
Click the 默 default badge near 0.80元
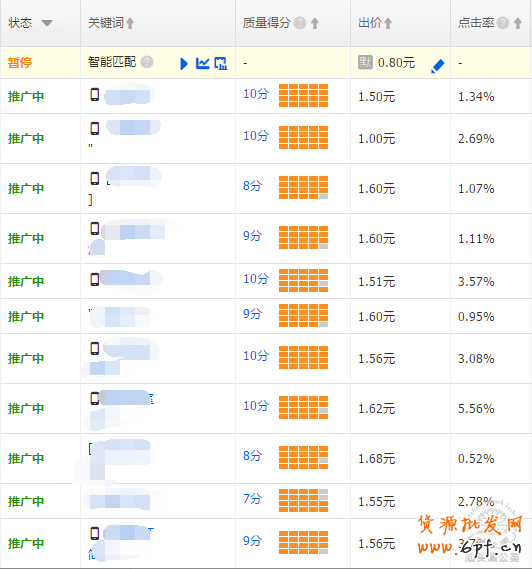(365, 62)
